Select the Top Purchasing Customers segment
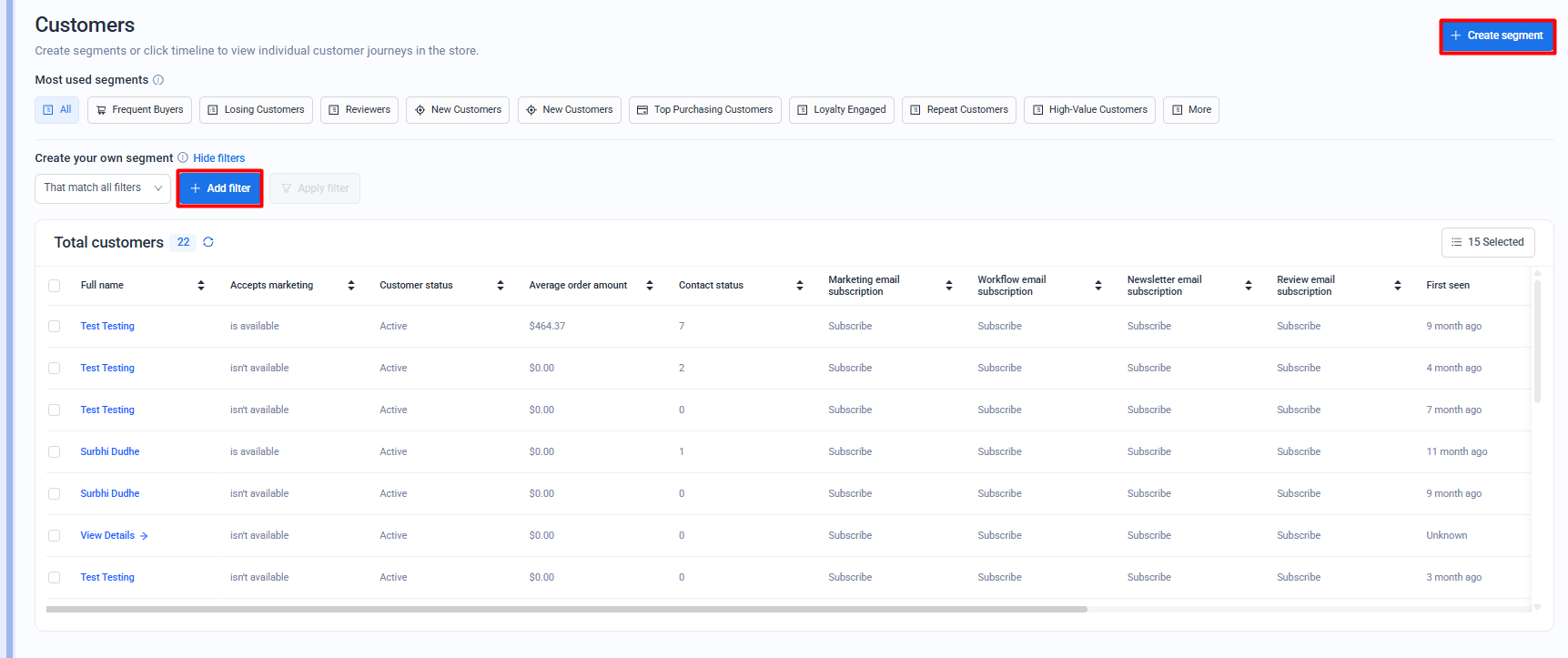The width and height of the screenshot is (1568, 658). tap(704, 110)
